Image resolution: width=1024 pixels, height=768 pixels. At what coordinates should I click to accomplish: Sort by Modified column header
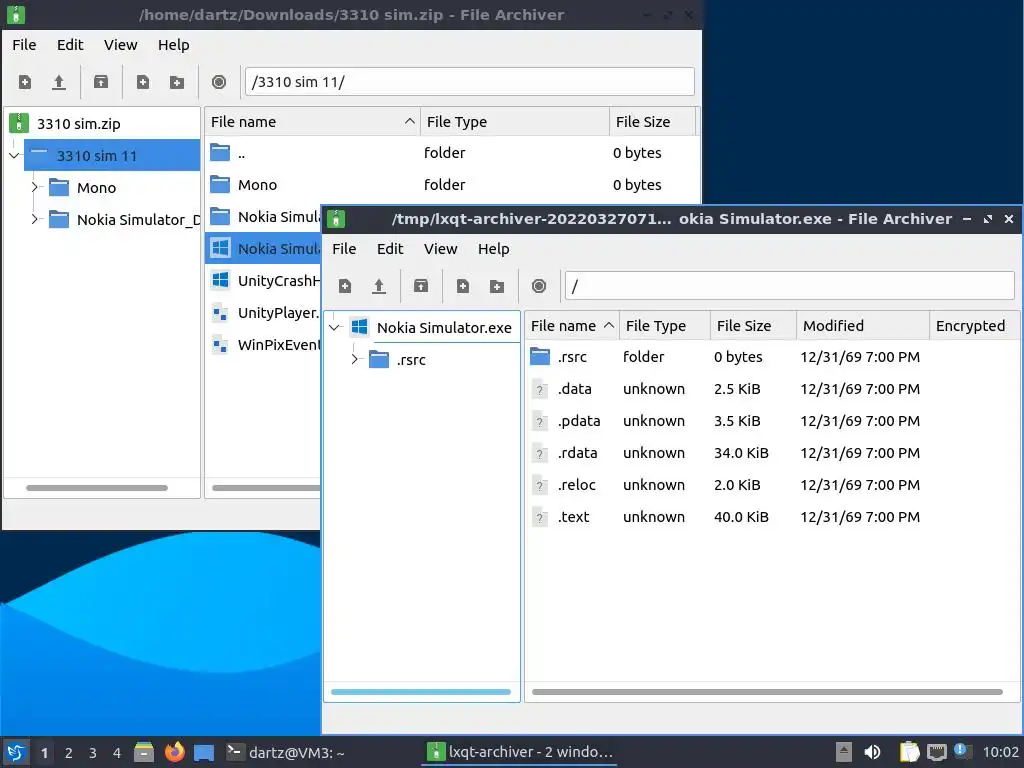(863, 326)
